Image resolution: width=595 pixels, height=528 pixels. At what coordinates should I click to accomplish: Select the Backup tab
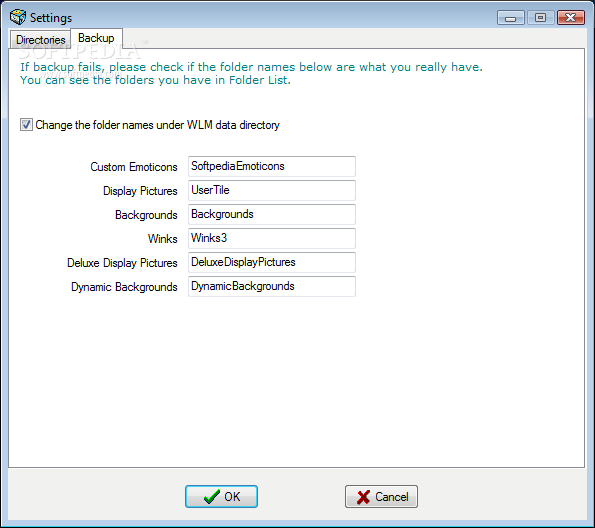(x=96, y=38)
